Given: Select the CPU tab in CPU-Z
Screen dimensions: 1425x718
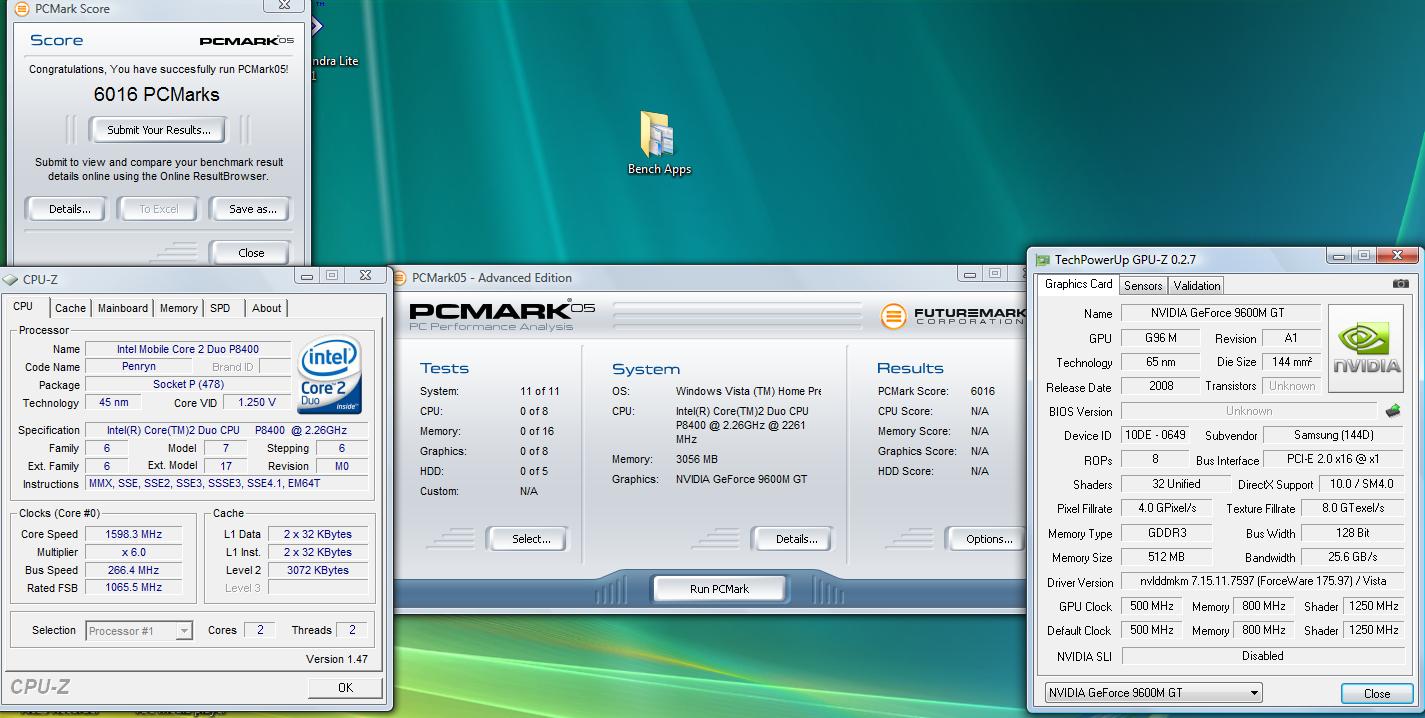Looking at the screenshot, I should tap(23, 307).
